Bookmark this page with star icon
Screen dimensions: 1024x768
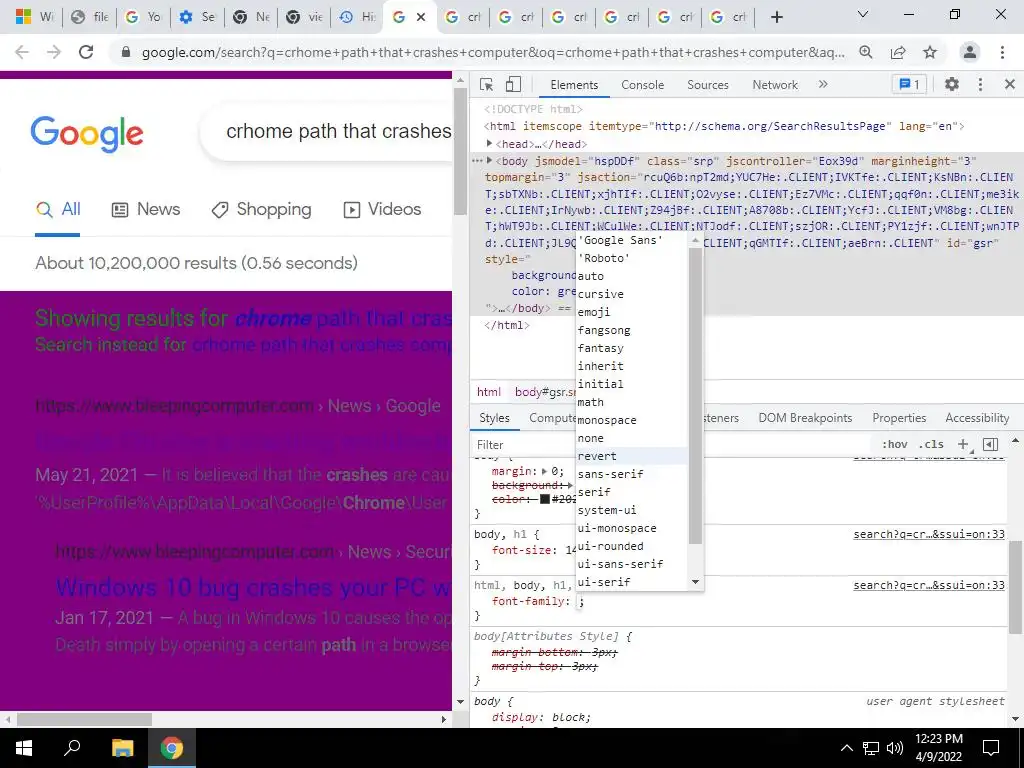coord(930,52)
